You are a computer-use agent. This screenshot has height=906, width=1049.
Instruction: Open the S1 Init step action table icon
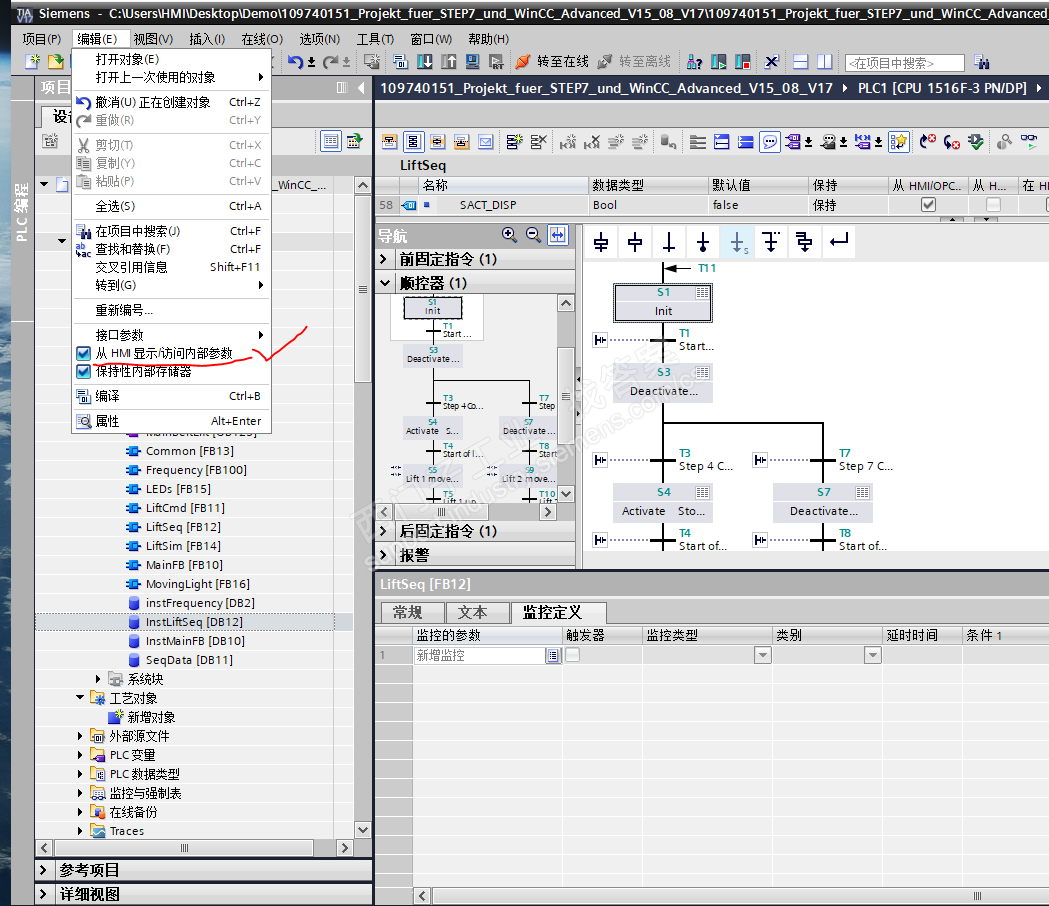tap(702, 293)
